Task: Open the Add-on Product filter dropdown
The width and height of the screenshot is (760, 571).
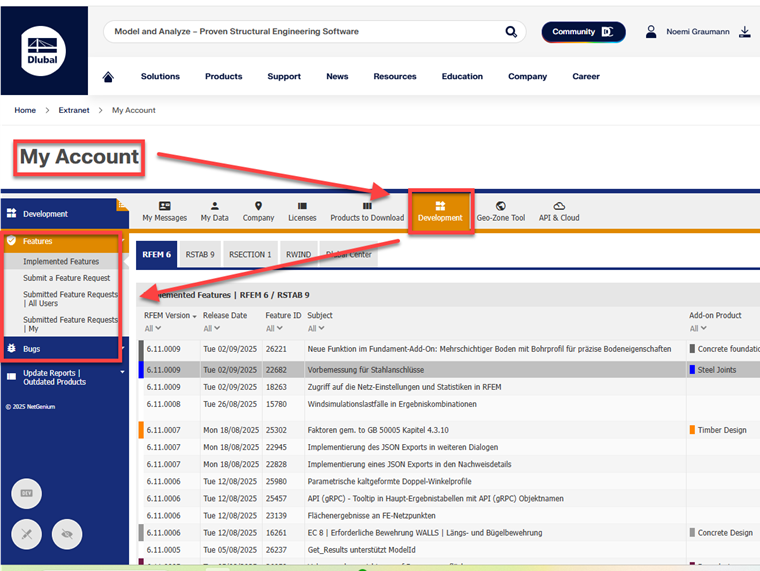Action: click(698, 329)
